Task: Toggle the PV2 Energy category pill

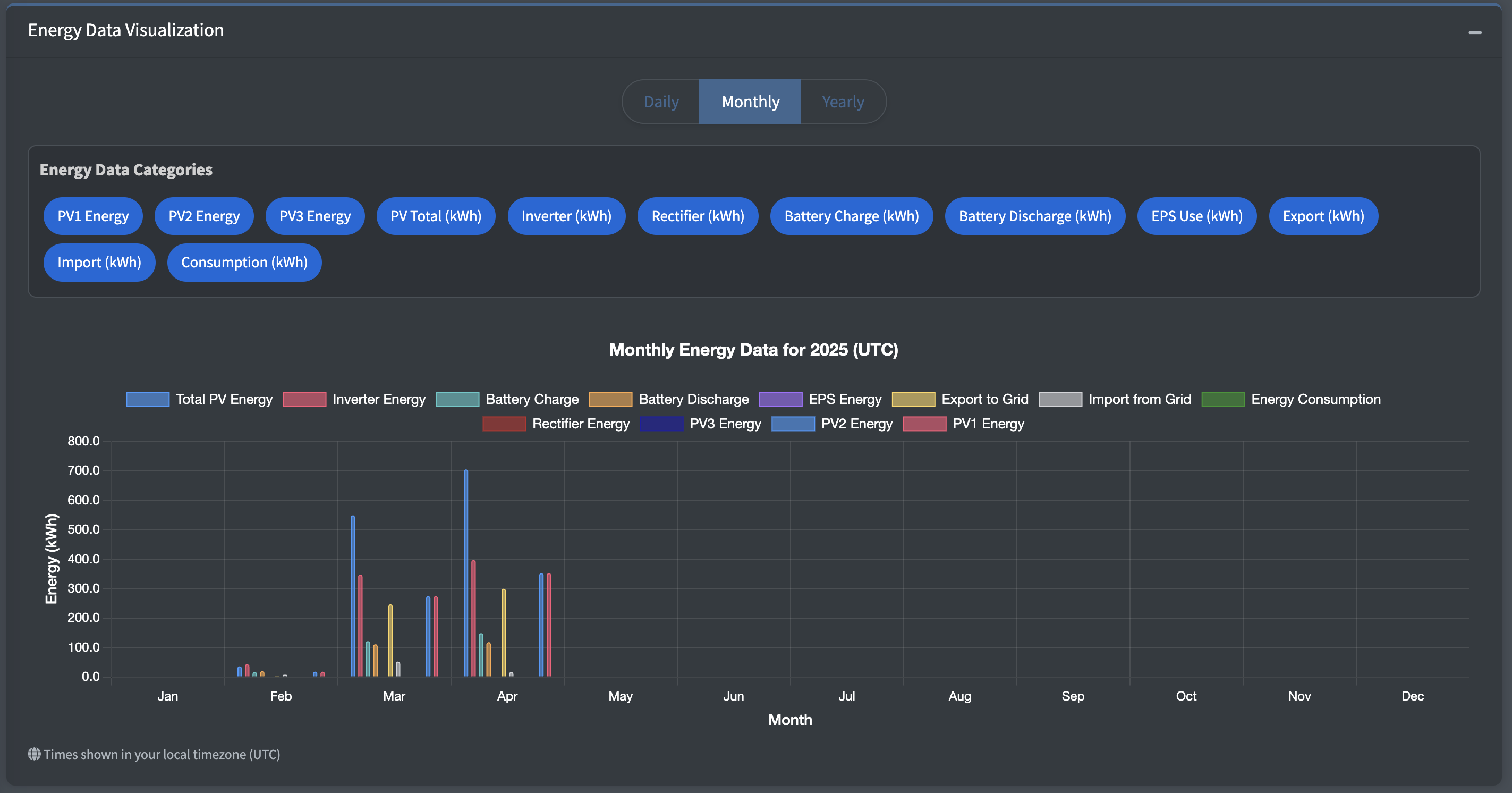Action: 203,216
